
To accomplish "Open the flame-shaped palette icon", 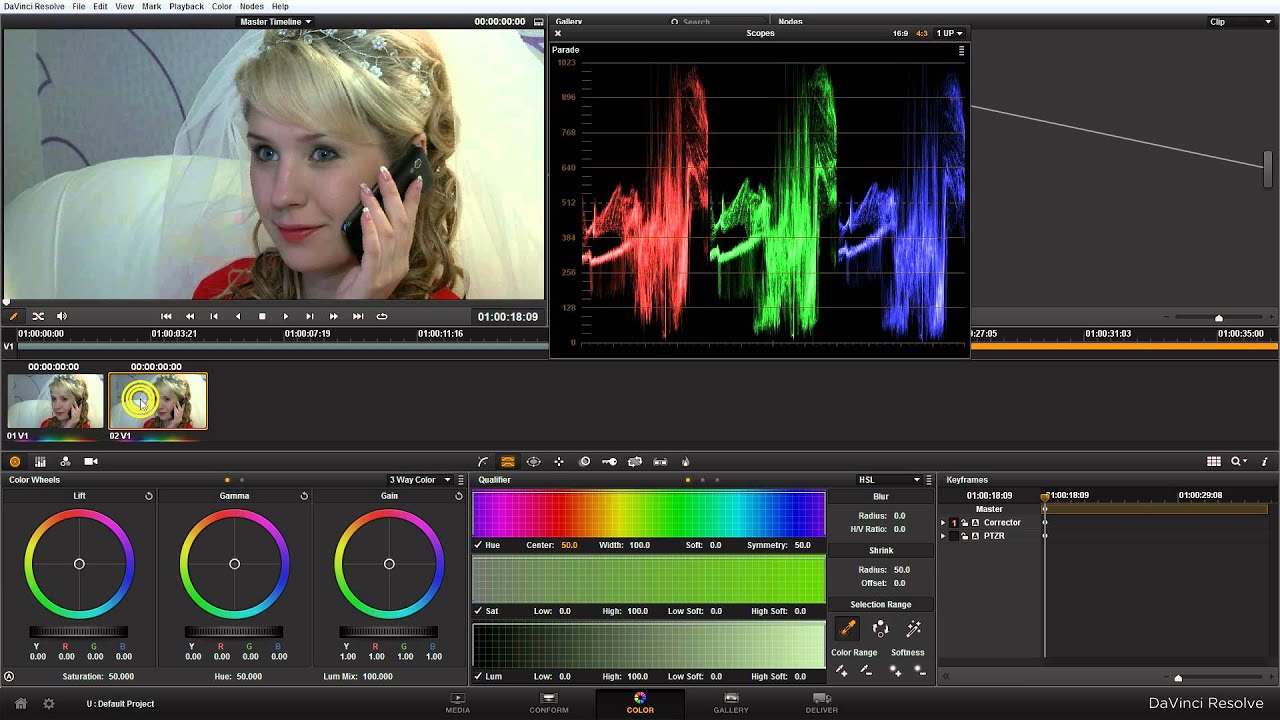I will click(685, 462).
